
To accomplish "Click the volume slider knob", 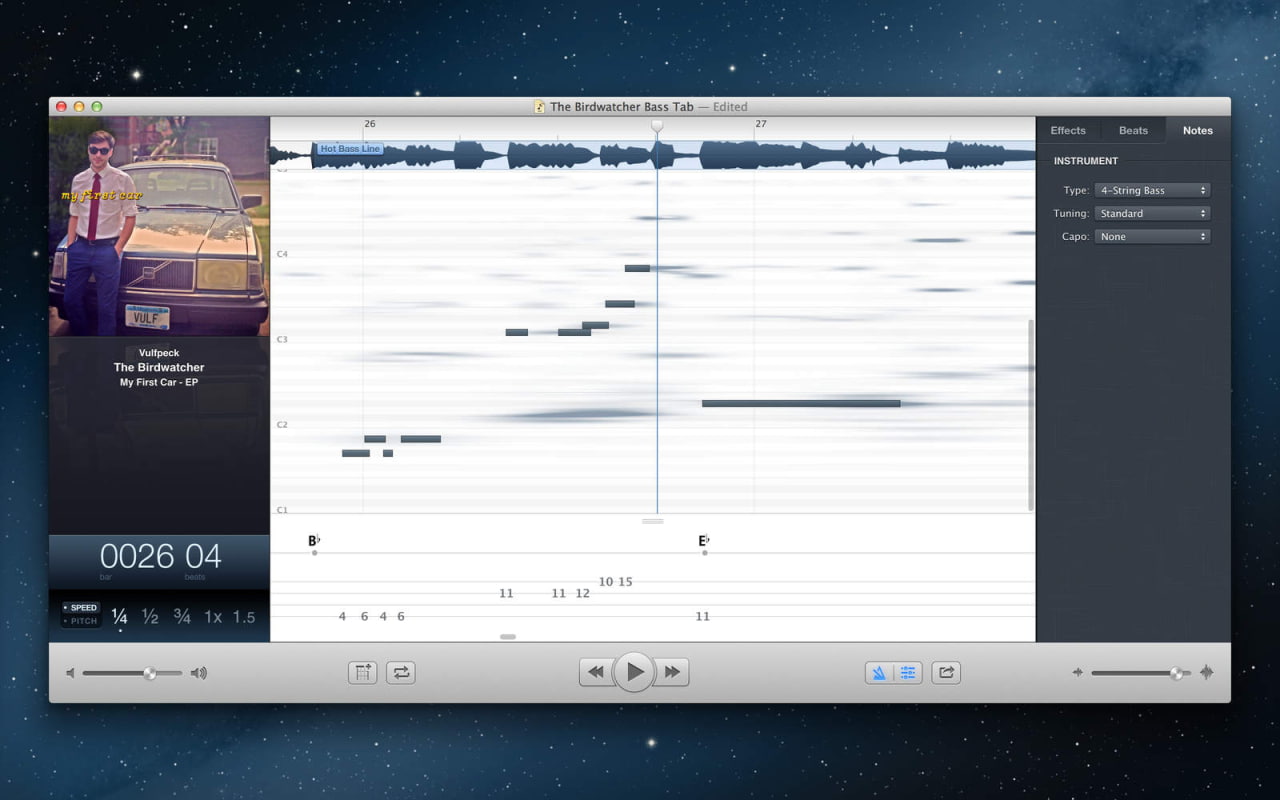I will click(x=150, y=673).
